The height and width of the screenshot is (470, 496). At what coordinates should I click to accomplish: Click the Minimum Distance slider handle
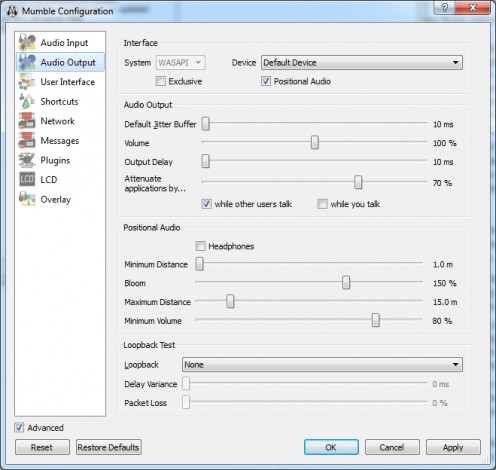[x=200, y=264]
